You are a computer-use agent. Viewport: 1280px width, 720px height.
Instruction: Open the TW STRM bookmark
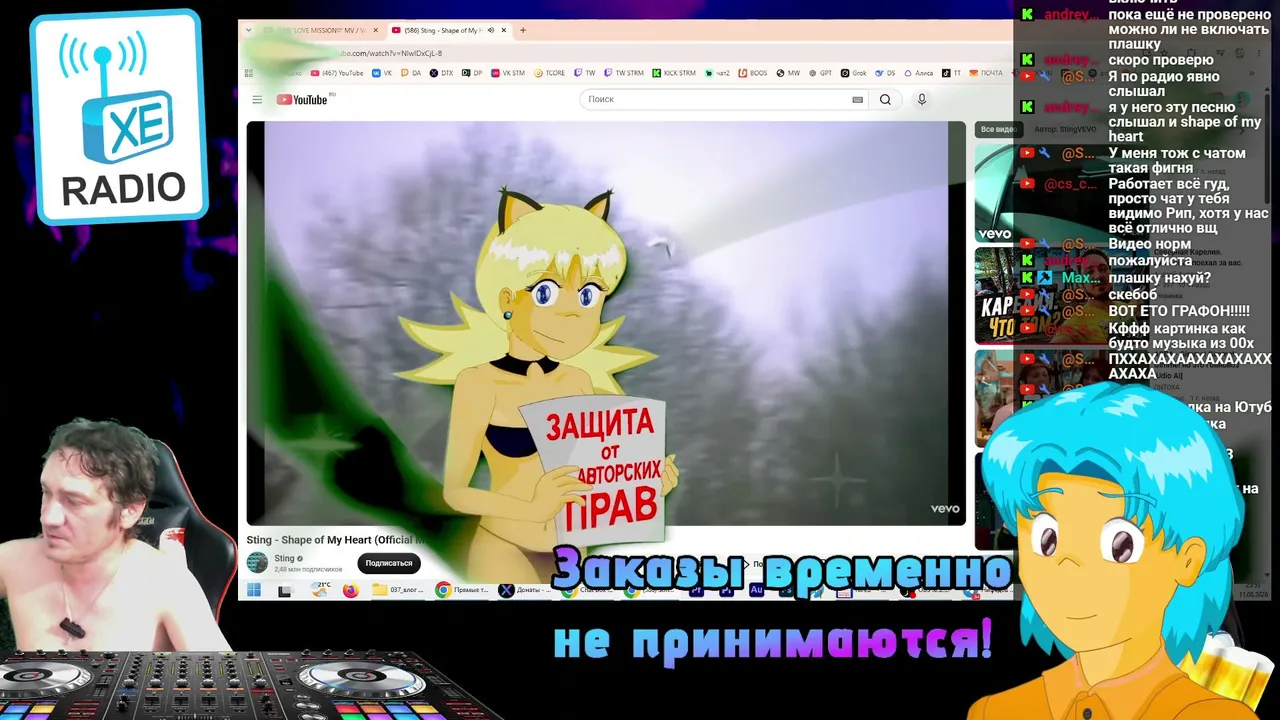(624, 73)
